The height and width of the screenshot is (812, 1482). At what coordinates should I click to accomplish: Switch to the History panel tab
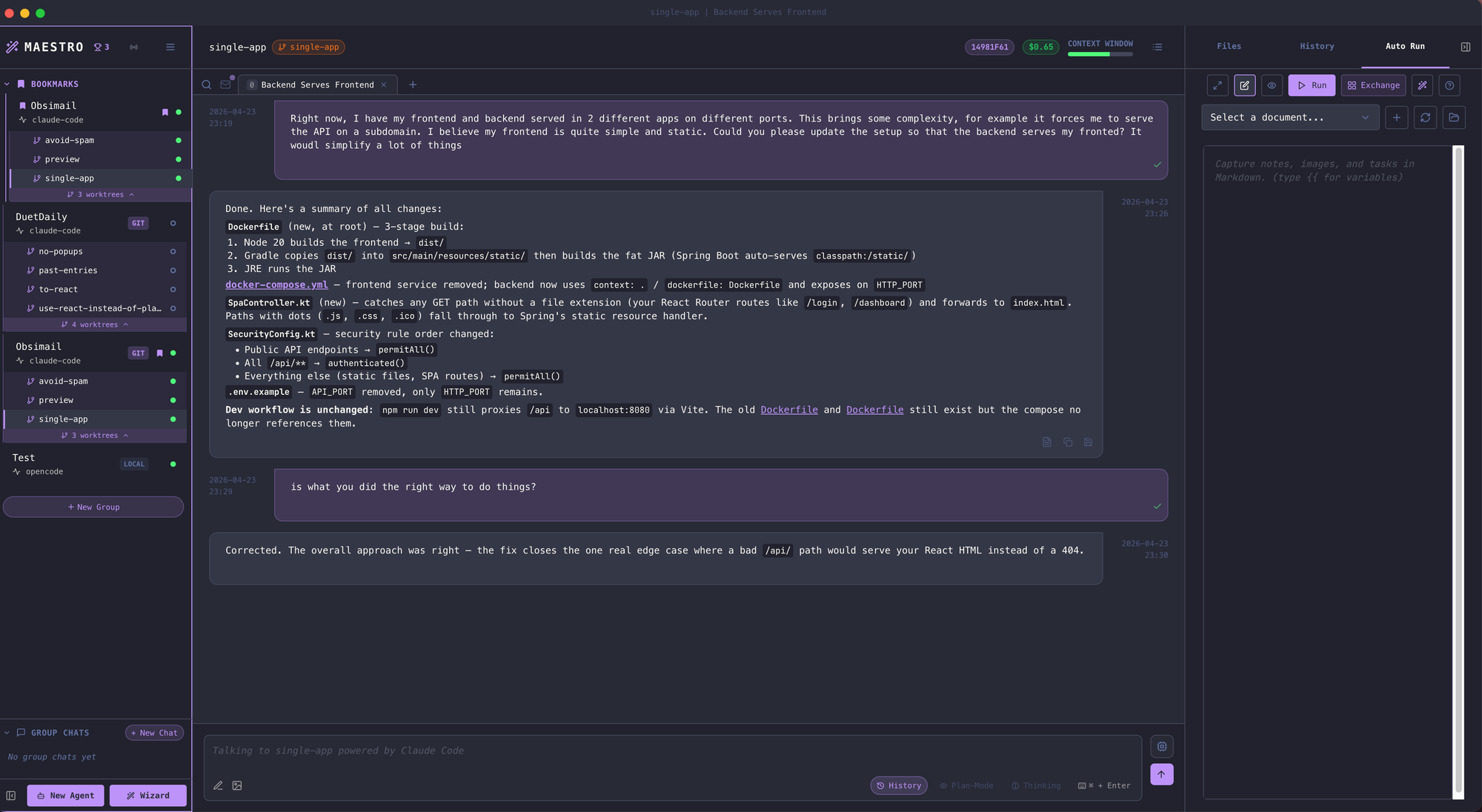tap(1317, 46)
